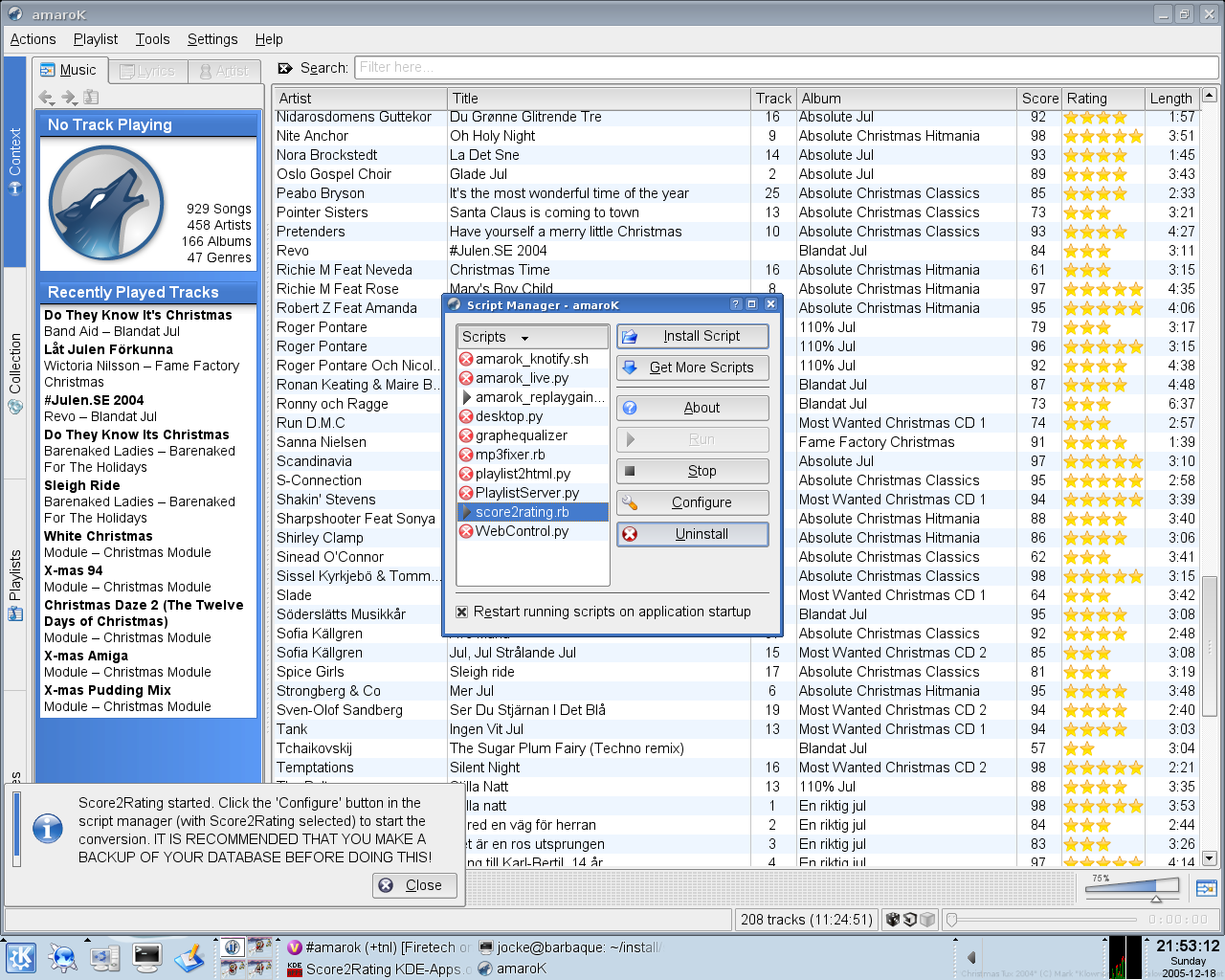Sort playlist by Score column header
Image resolution: width=1225 pixels, height=980 pixels.
tap(1039, 99)
